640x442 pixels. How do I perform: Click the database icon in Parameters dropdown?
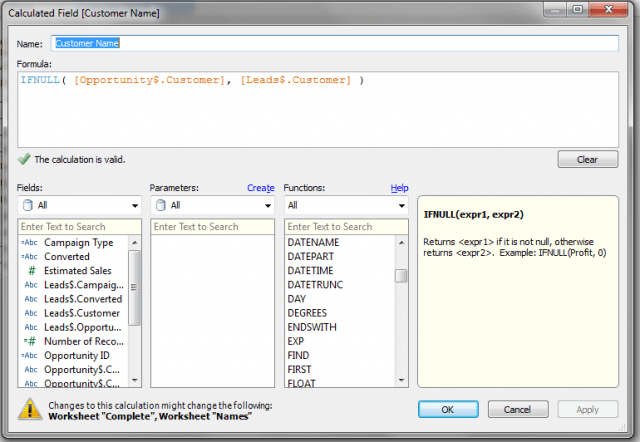coord(161,205)
